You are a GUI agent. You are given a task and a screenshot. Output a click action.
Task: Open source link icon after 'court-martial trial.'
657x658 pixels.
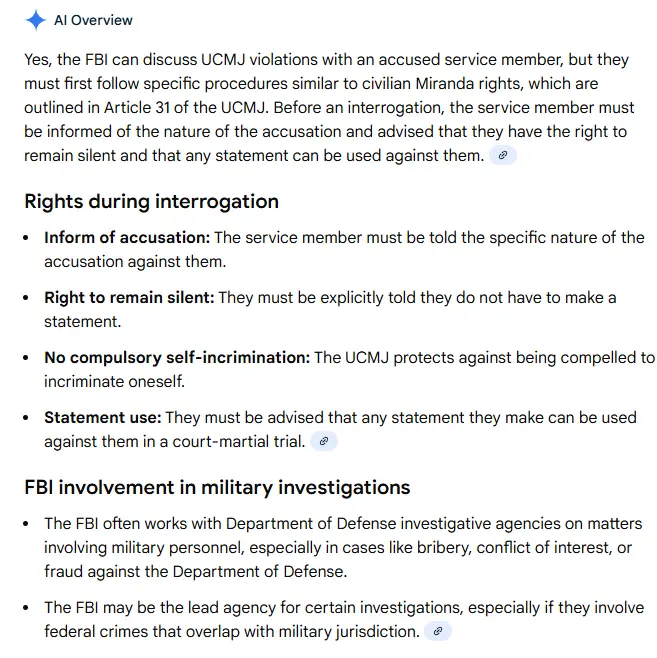[x=323, y=441]
